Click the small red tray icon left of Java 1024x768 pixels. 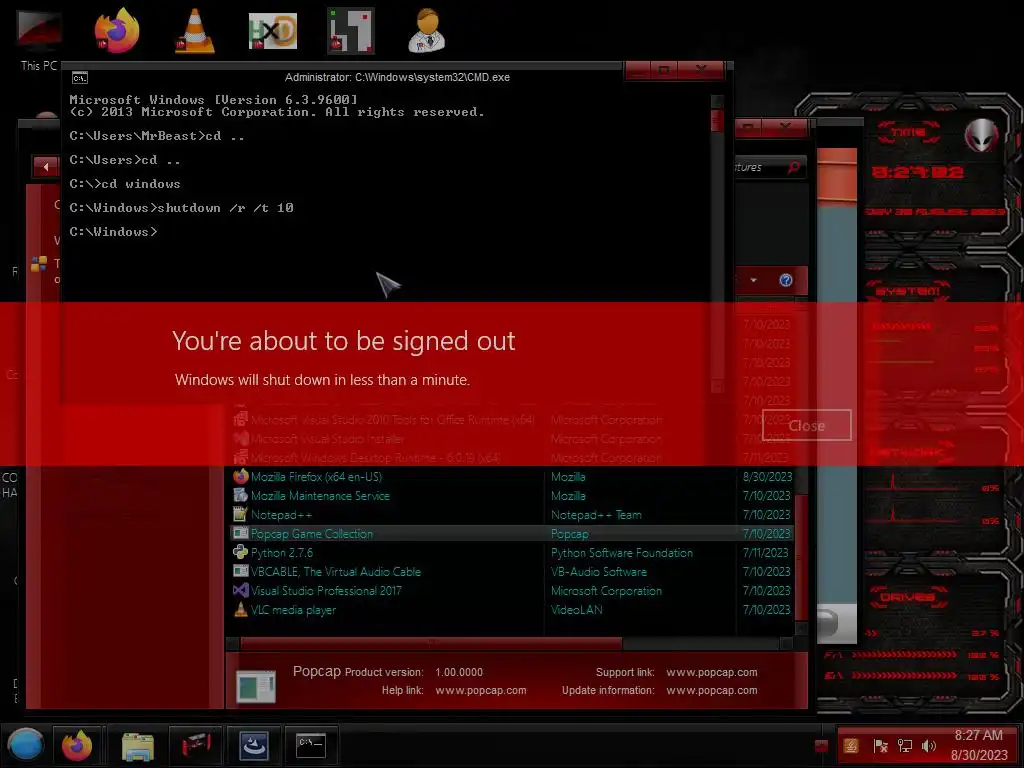pyautogui.click(x=822, y=746)
